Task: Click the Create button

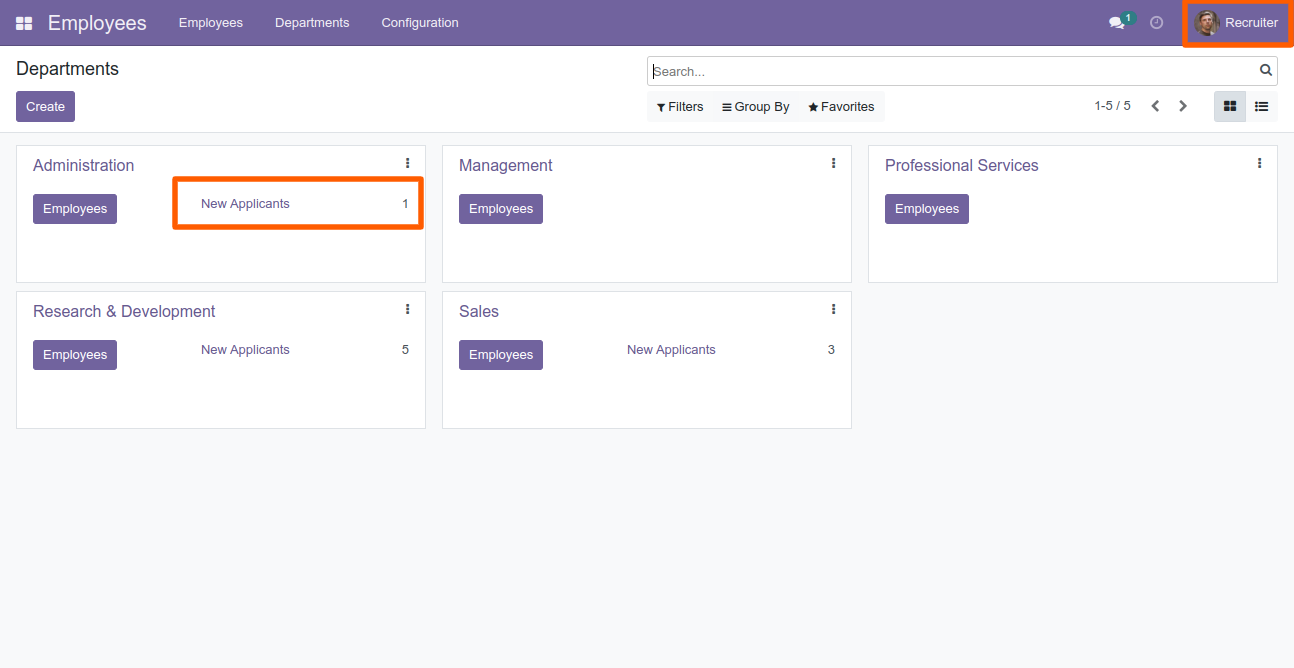Action: point(45,107)
